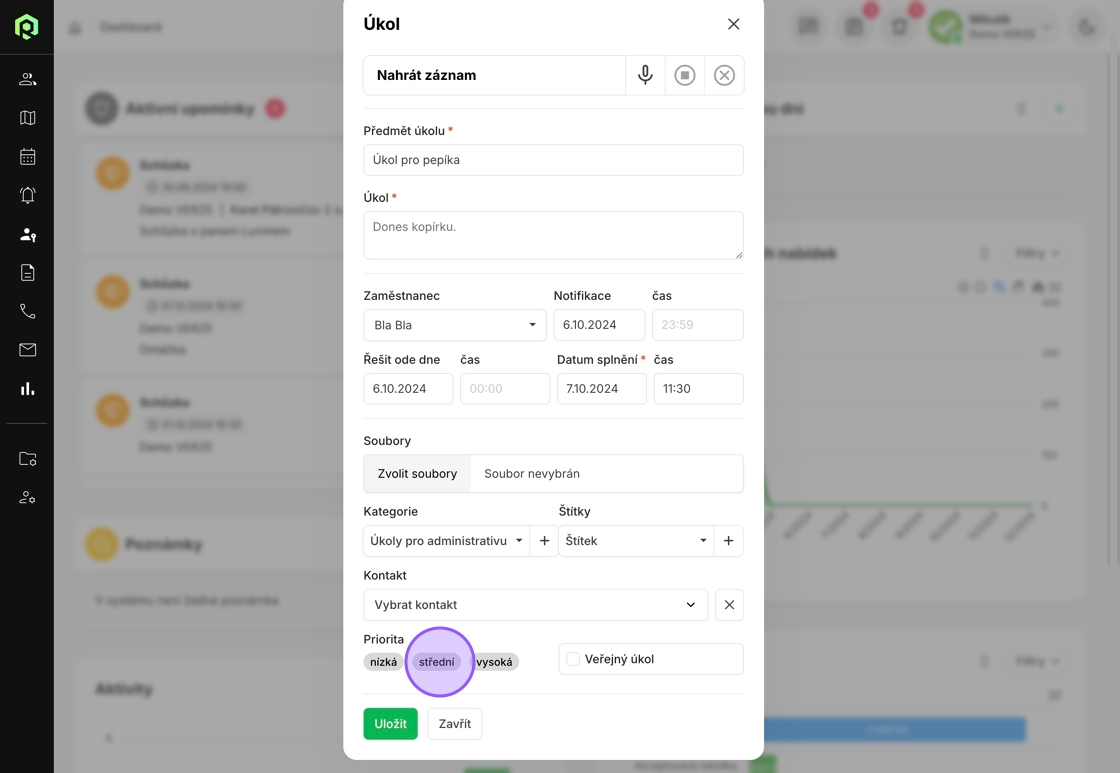Open the statistics bar-chart icon in the sidebar
Screen dimensions: 1120x773
[27, 389]
